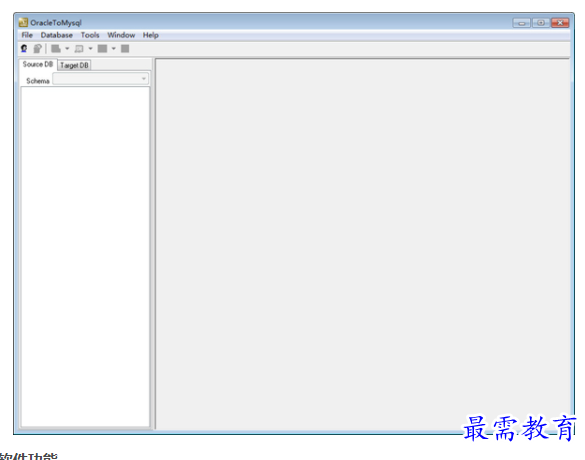Viewport: 585px width, 460px height.
Task: Click the grayed-out icon beside the person icon
Action: [x=37, y=48]
